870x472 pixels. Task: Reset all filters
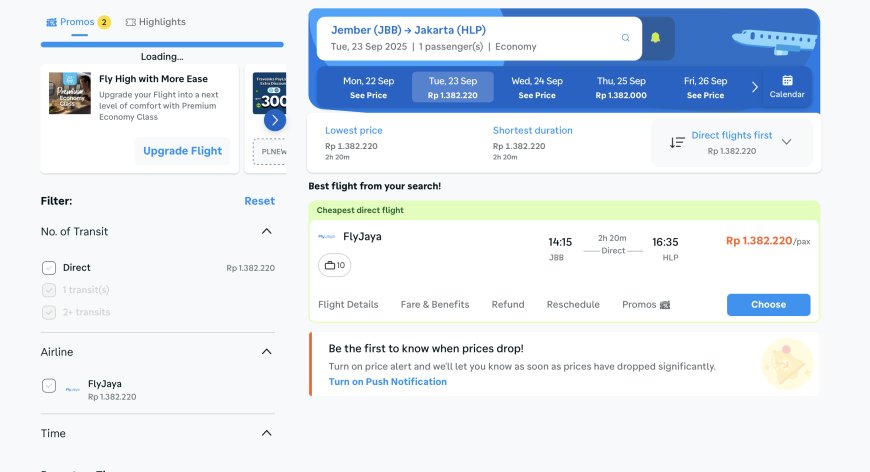260,201
